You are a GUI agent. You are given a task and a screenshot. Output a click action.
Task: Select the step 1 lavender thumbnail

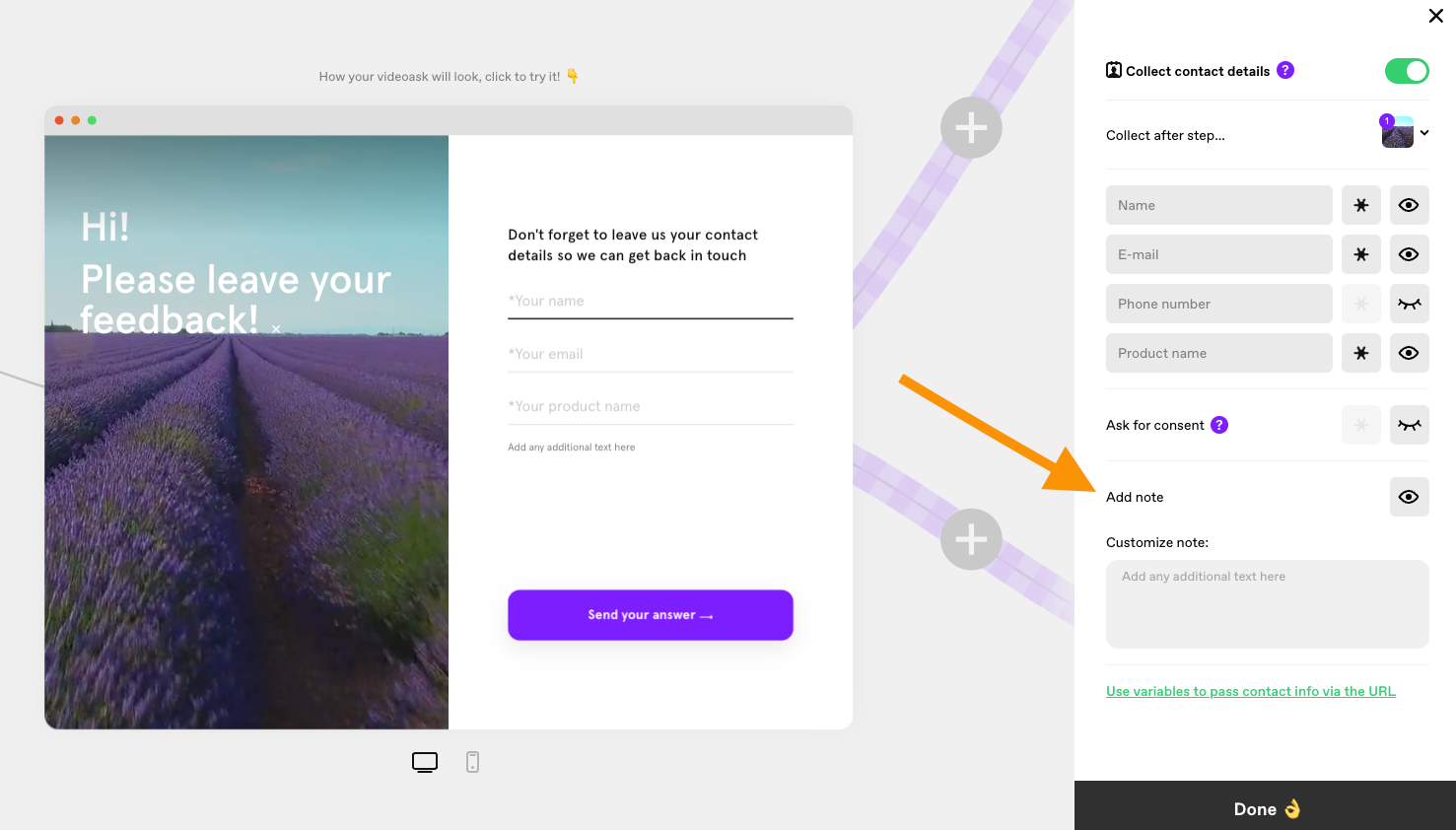coord(1397,132)
